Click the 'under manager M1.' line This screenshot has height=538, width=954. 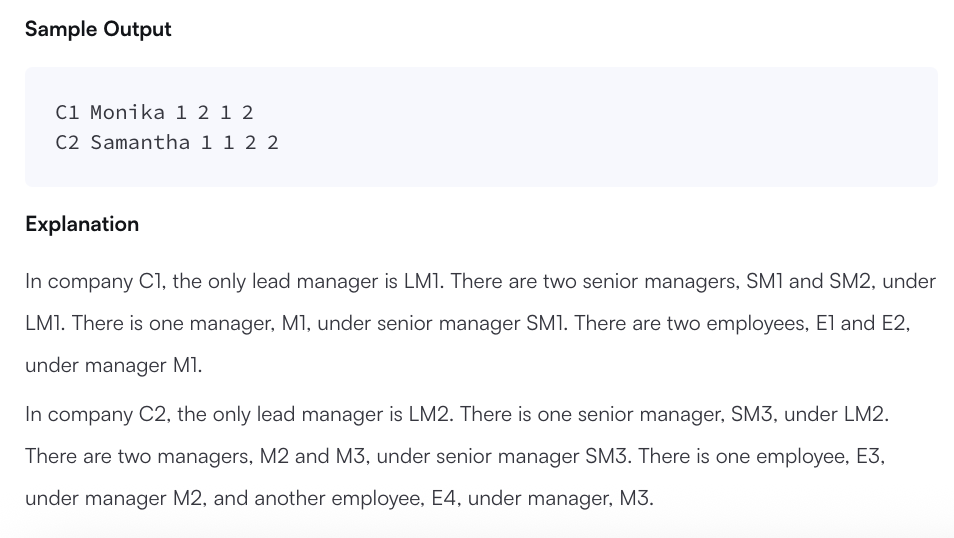pyautogui.click(x=114, y=365)
